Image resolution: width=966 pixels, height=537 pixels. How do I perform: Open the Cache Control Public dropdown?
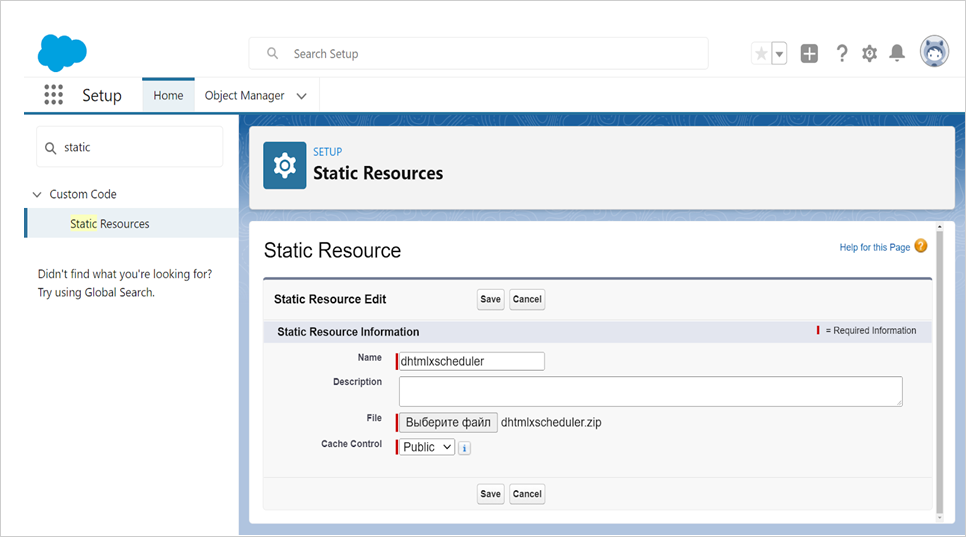(x=427, y=447)
